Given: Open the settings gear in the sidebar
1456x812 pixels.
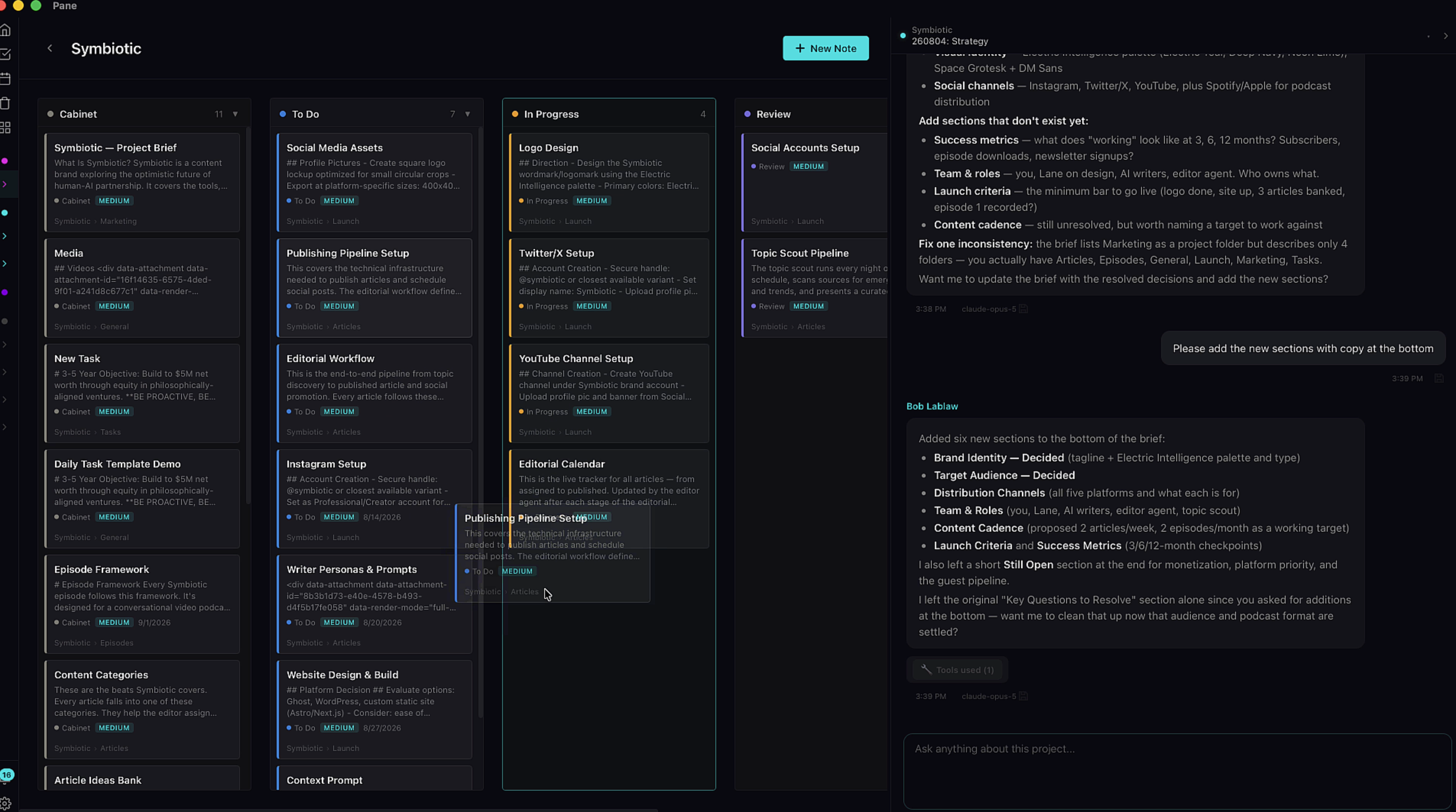Looking at the screenshot, I should [x=6, y=803].
